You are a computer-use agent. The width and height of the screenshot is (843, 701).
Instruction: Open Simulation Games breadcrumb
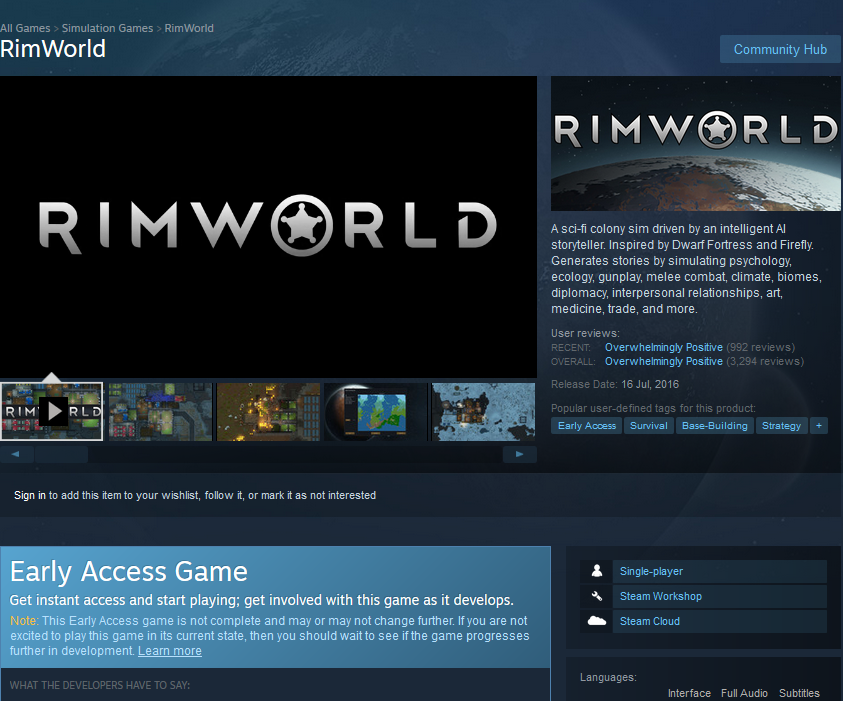coord(107,28)
